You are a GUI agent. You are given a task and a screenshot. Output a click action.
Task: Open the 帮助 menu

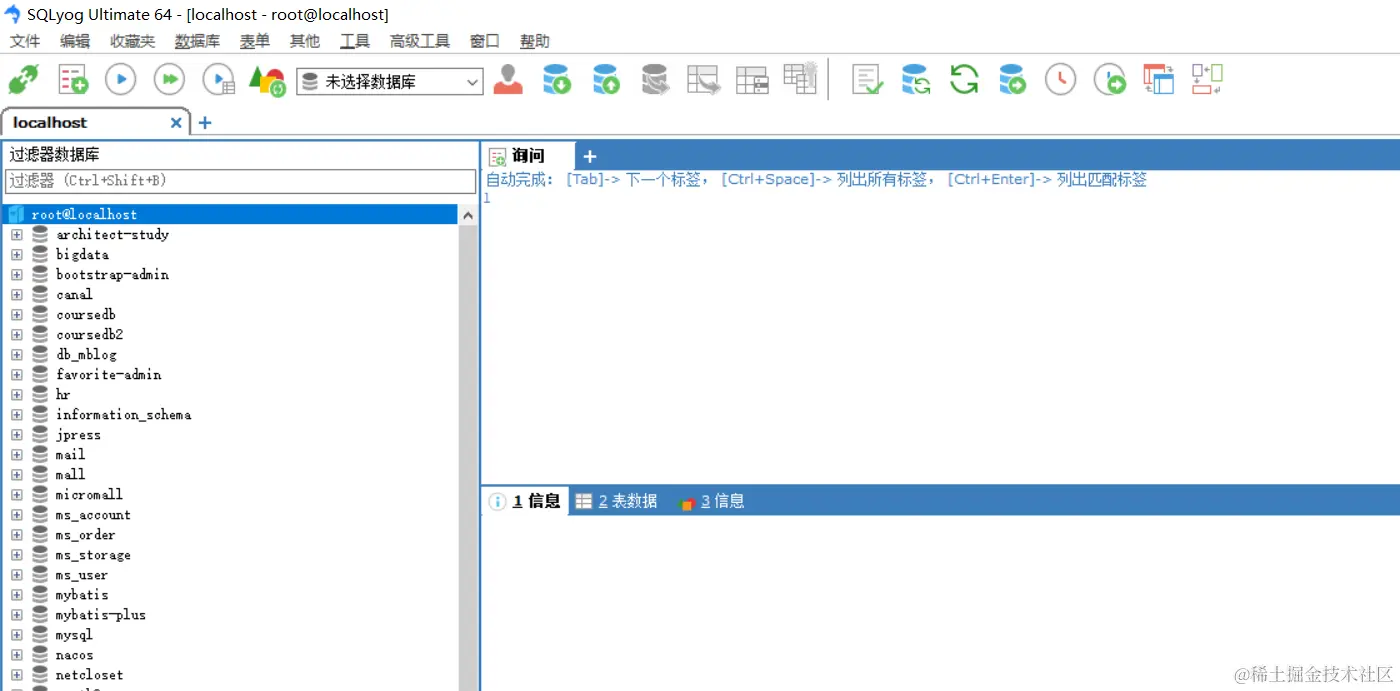[x=535, y=41]
